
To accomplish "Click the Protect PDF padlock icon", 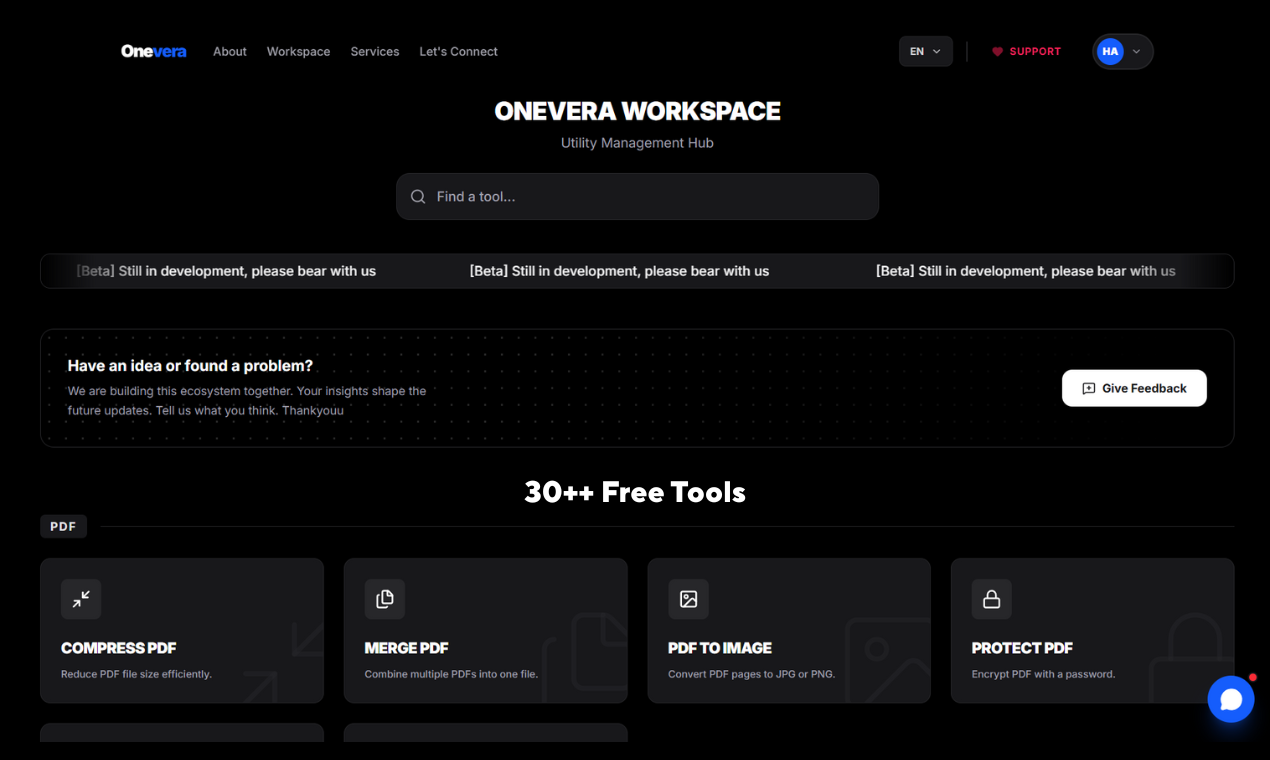I will (x=992, y=599).
